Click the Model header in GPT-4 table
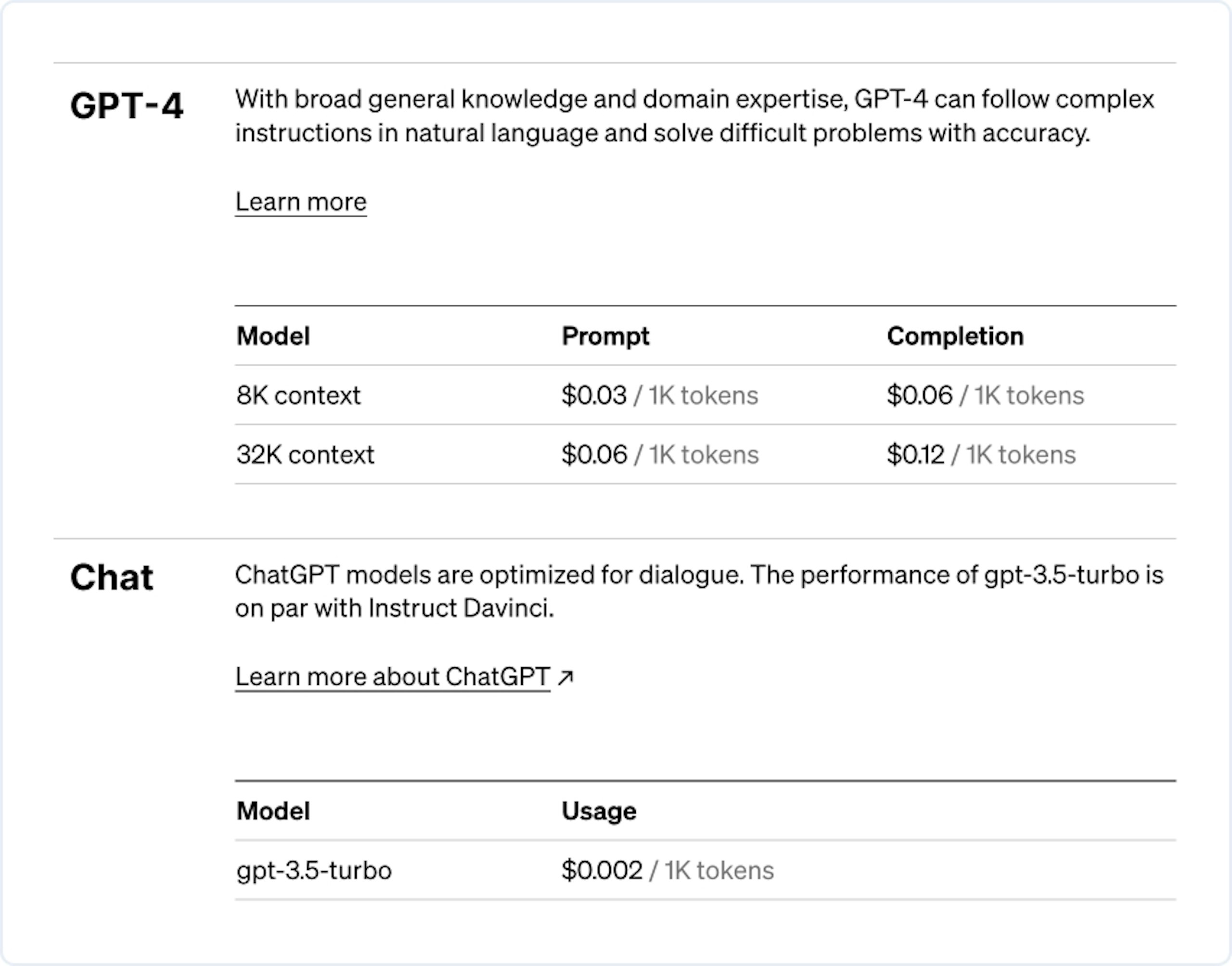Image resolution: width=1232 pixels, height=966 pixels. point(273,336)
